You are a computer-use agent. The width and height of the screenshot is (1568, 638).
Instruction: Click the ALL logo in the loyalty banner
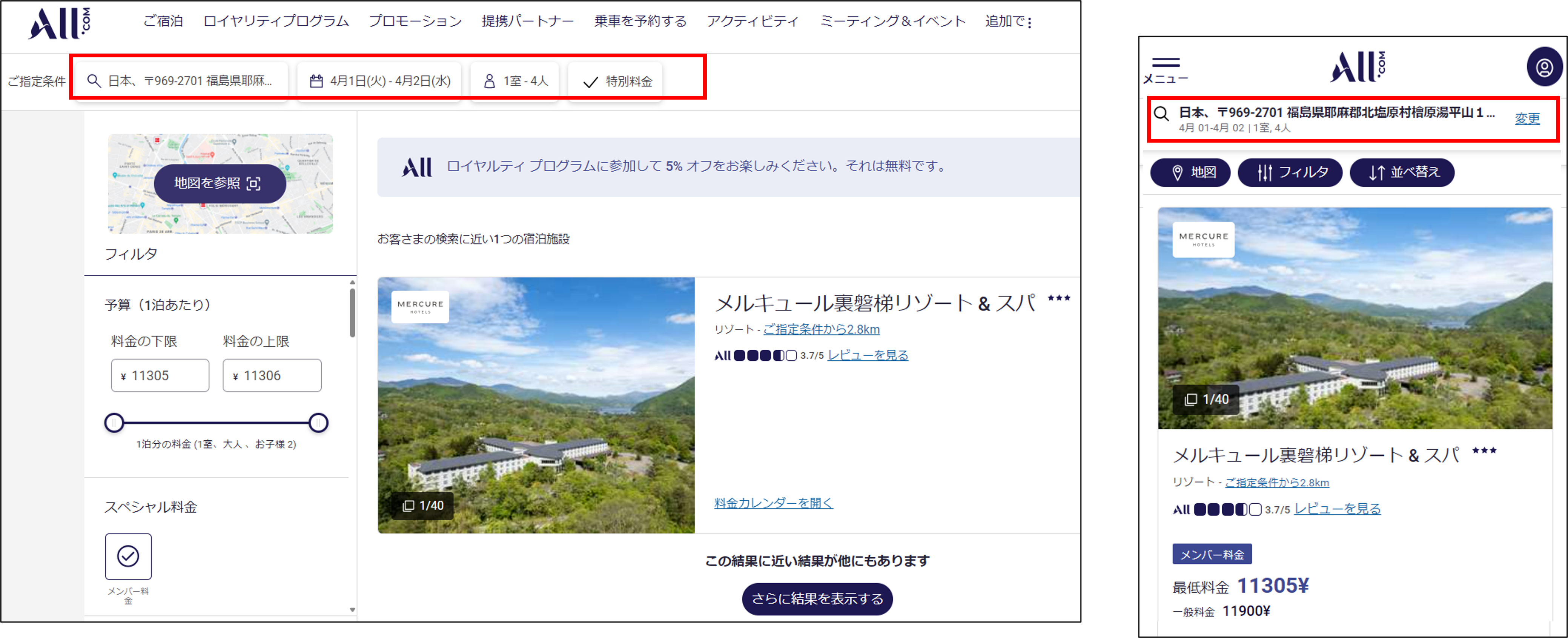[417, 167]
